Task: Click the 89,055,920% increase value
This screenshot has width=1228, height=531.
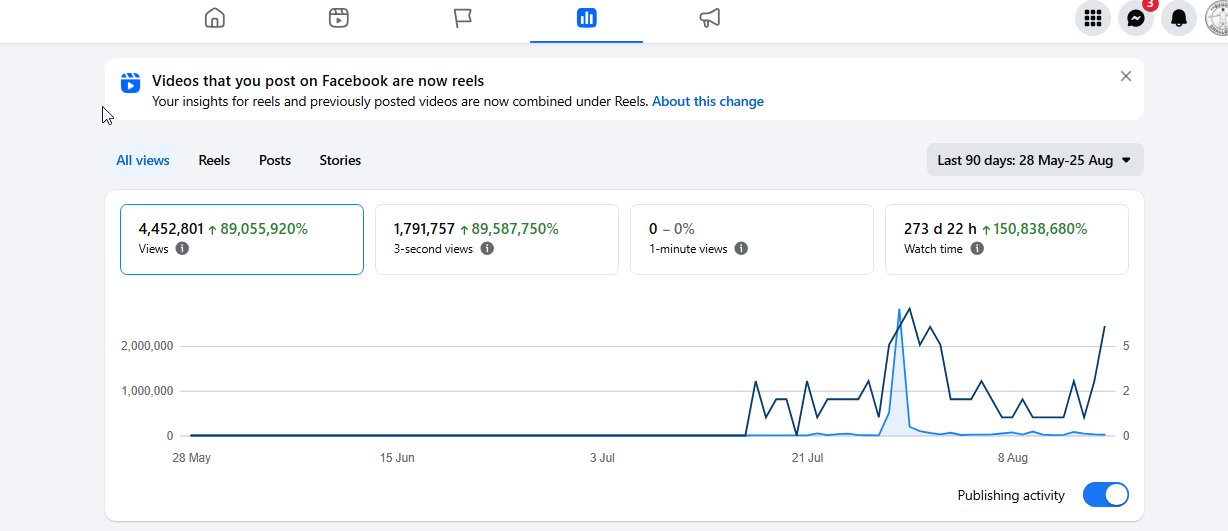Action: pos(264,229)
